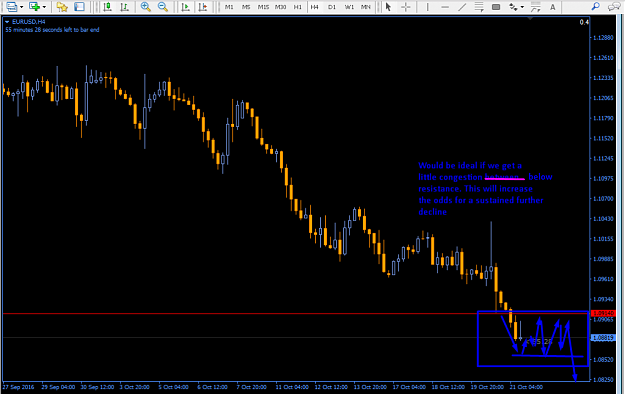Select the M1 timeframe
This screenshot has height=394, width=625.
[229, 7]
